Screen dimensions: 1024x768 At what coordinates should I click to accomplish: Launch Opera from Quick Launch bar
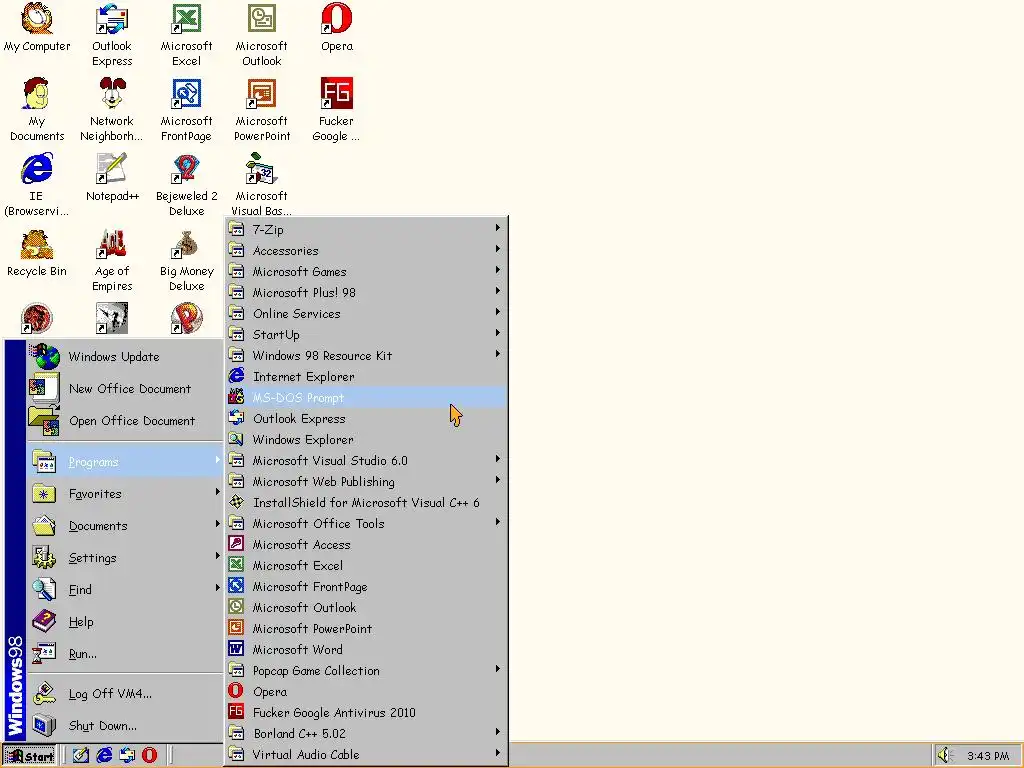(x=150, y=755)
